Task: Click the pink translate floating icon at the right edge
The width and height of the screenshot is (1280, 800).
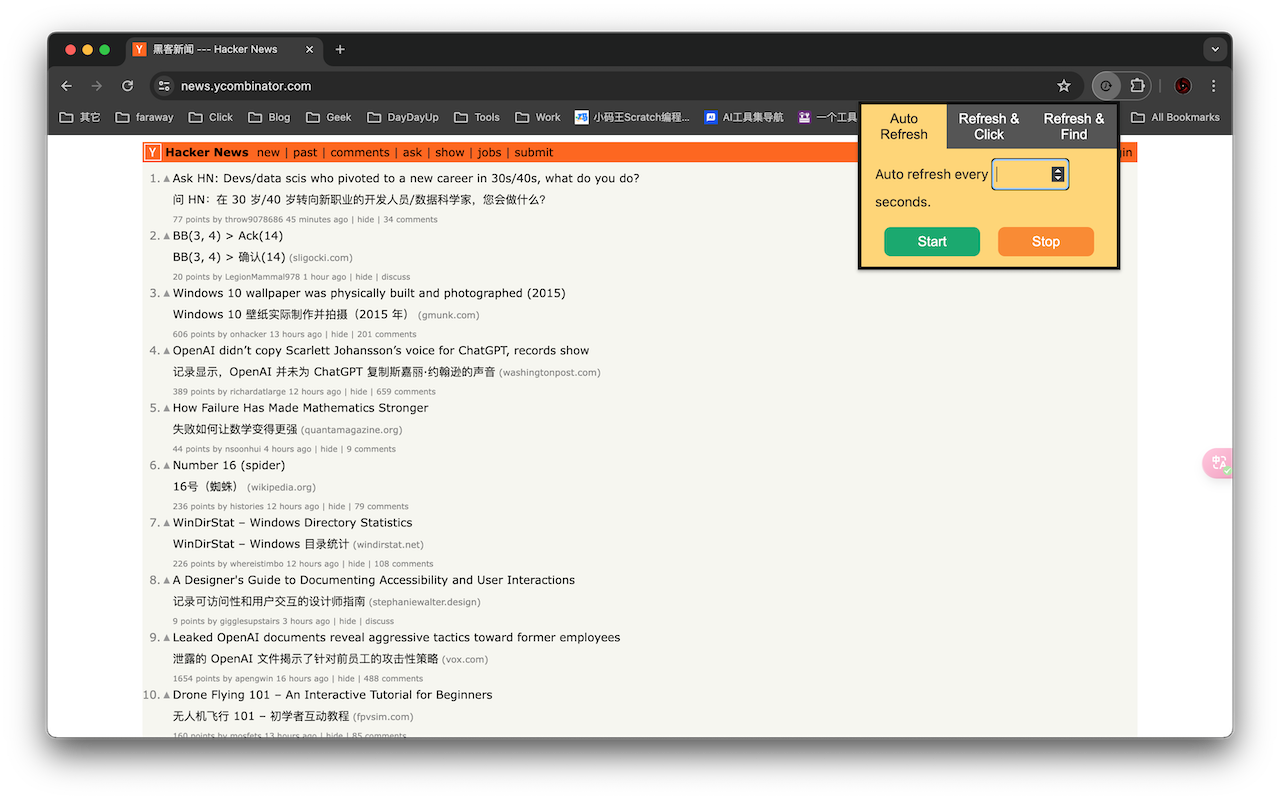Action: (x=1218, y=463)
